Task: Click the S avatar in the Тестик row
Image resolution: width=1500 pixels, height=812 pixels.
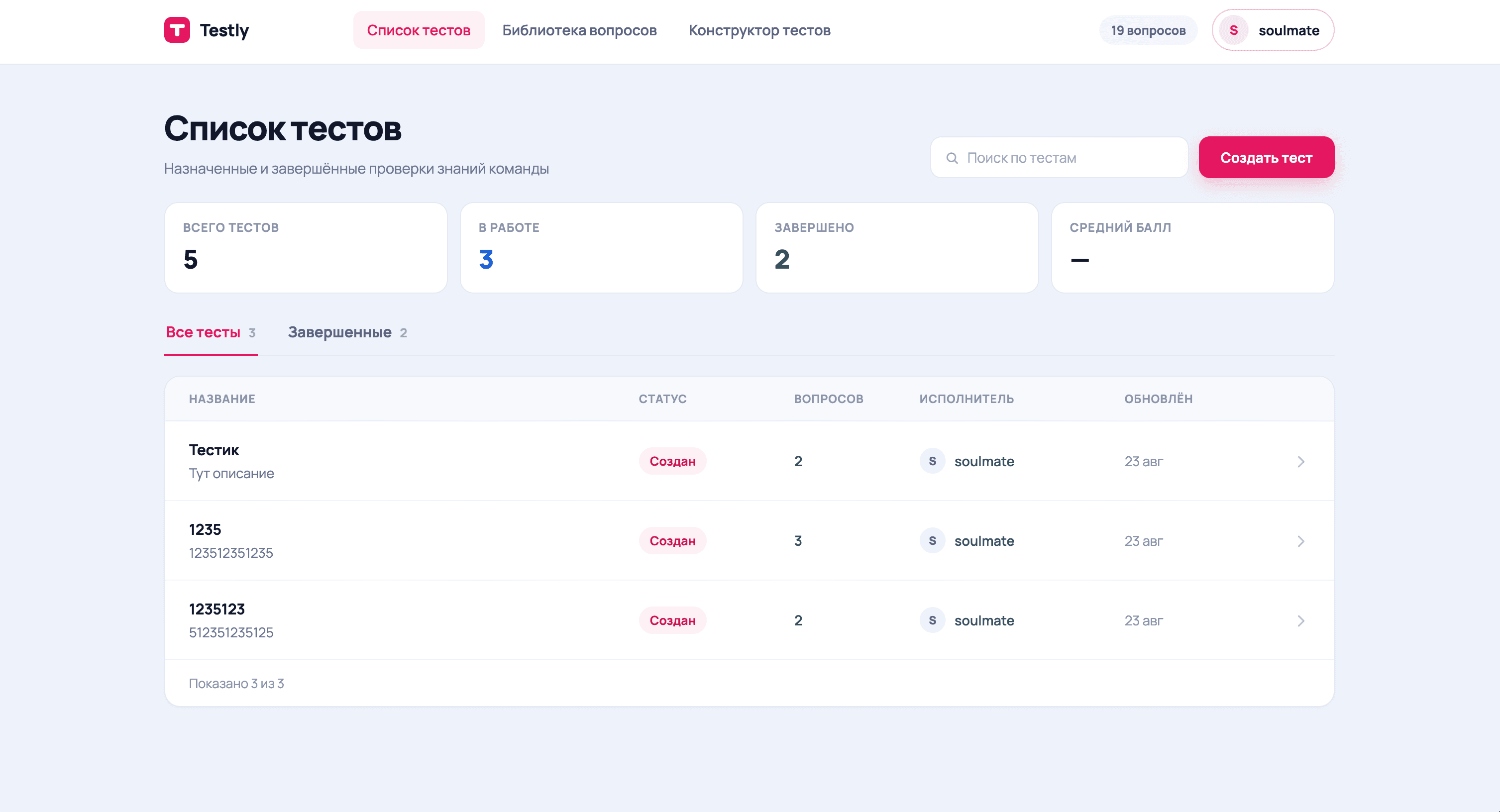Action: click(x=932, y=461)
